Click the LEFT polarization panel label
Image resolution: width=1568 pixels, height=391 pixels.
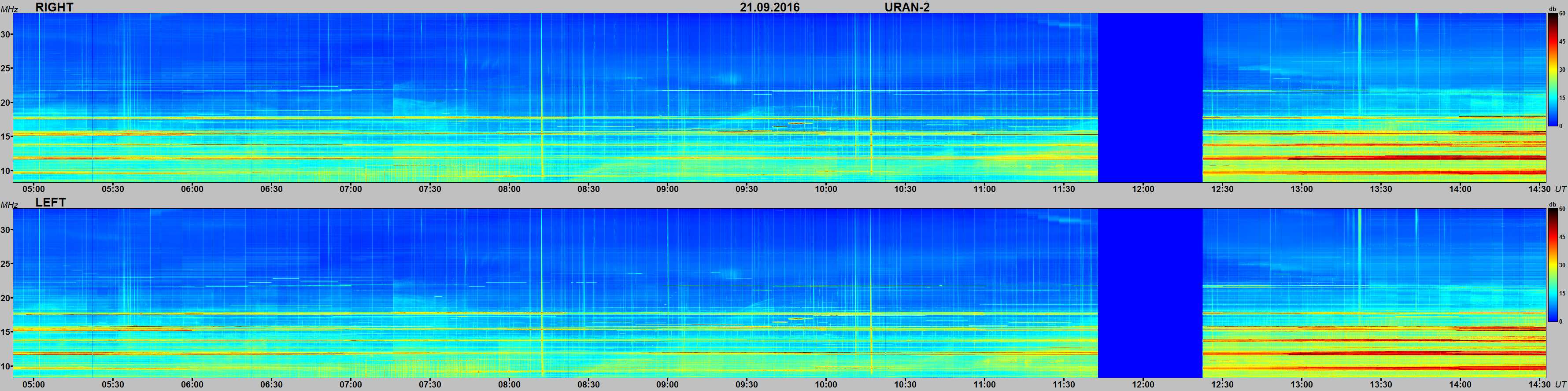coord(51,203)
